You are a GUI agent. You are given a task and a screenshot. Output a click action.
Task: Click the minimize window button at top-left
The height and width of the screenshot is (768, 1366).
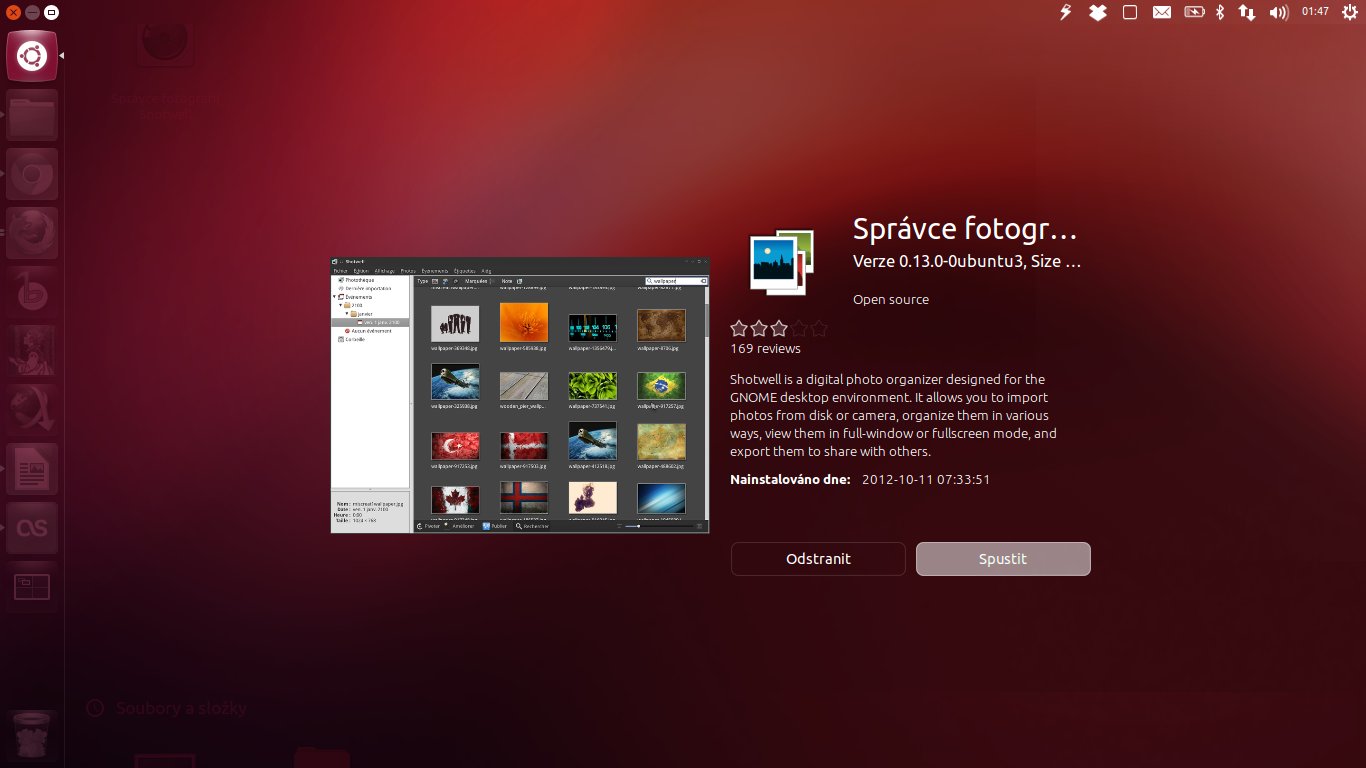click(x=32, y=12)
